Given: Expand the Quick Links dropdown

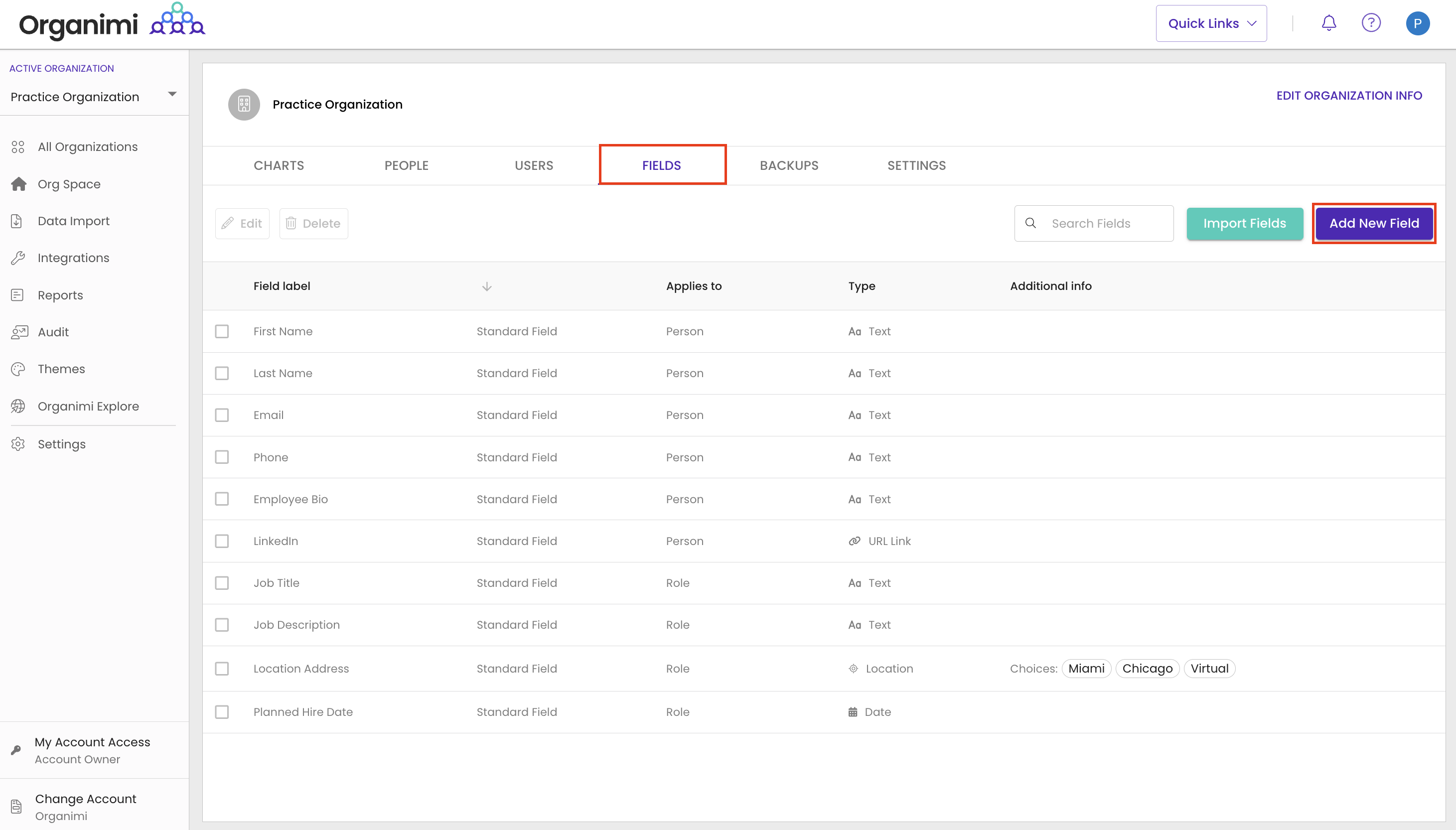Looking at the screenshot, I should click(x=1211, y=23).
